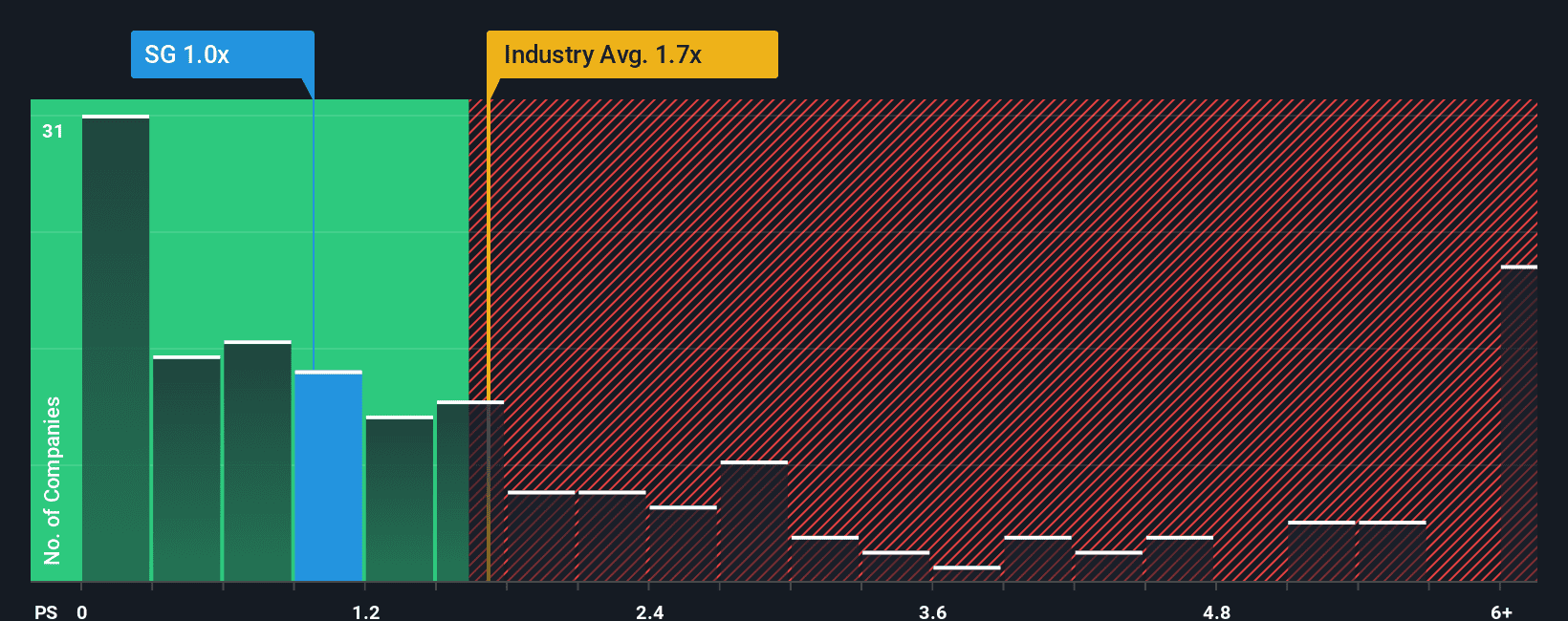Image resolution: width=1568 pixels, height=621 pixels.
Task: Select the 6+ bar at far right
Action: click(x=1518, y=423)
